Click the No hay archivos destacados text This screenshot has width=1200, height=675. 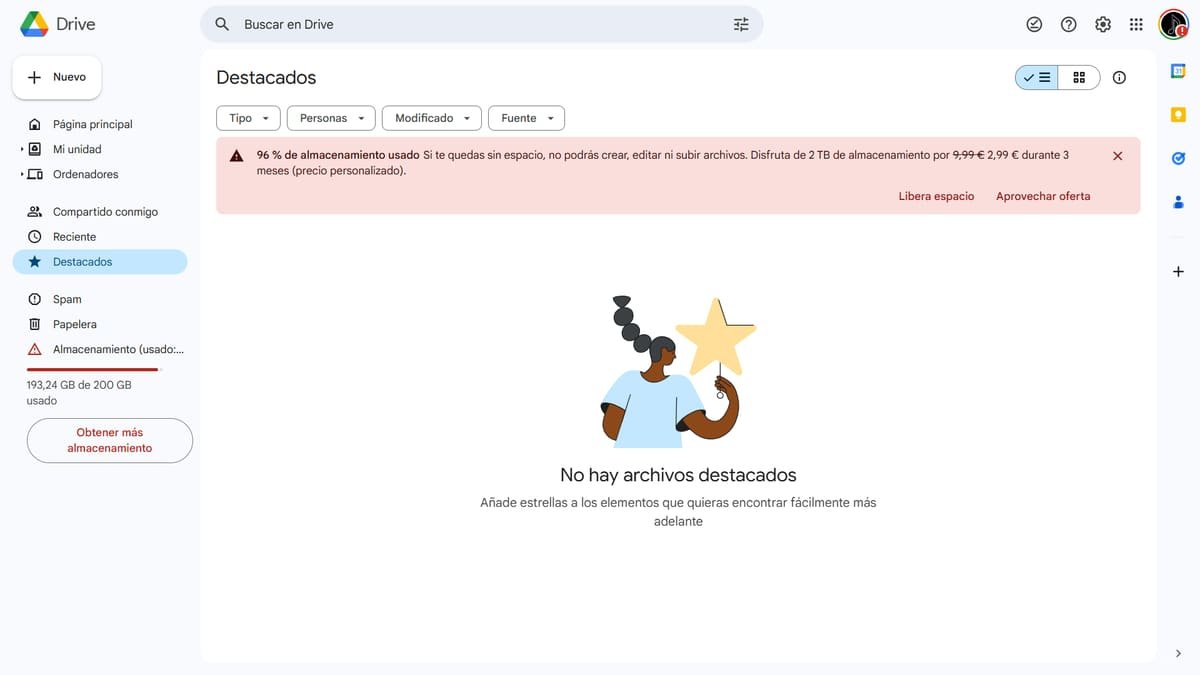[678, 475]
